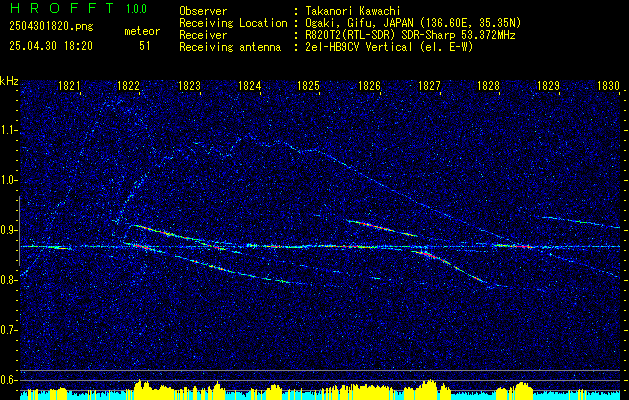Screen dimensions: 629x400
Task: Click the 1823 time marker
Action: click(189, 85)
